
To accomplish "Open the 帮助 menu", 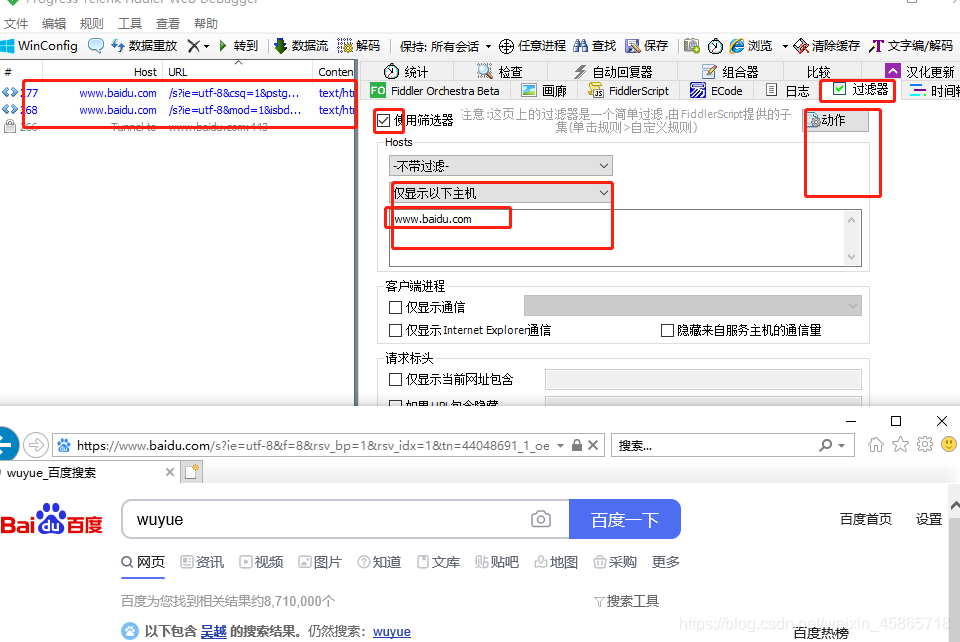I will tap(206, 23).
